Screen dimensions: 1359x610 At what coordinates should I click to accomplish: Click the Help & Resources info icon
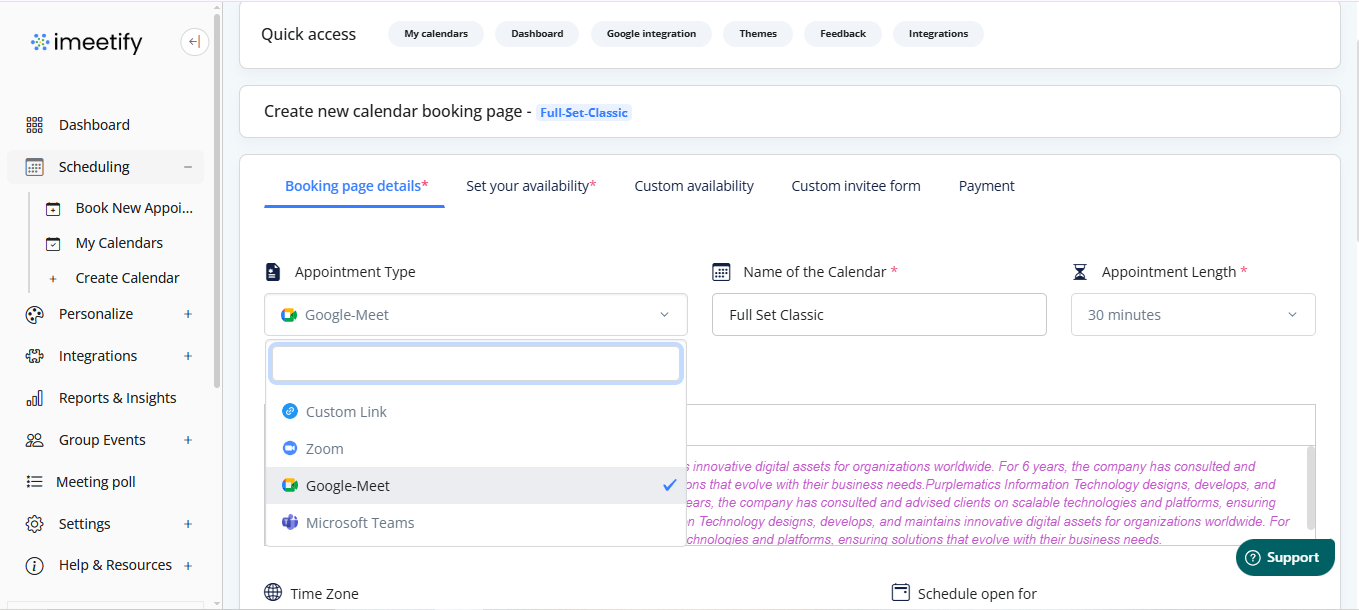[35, 566]
